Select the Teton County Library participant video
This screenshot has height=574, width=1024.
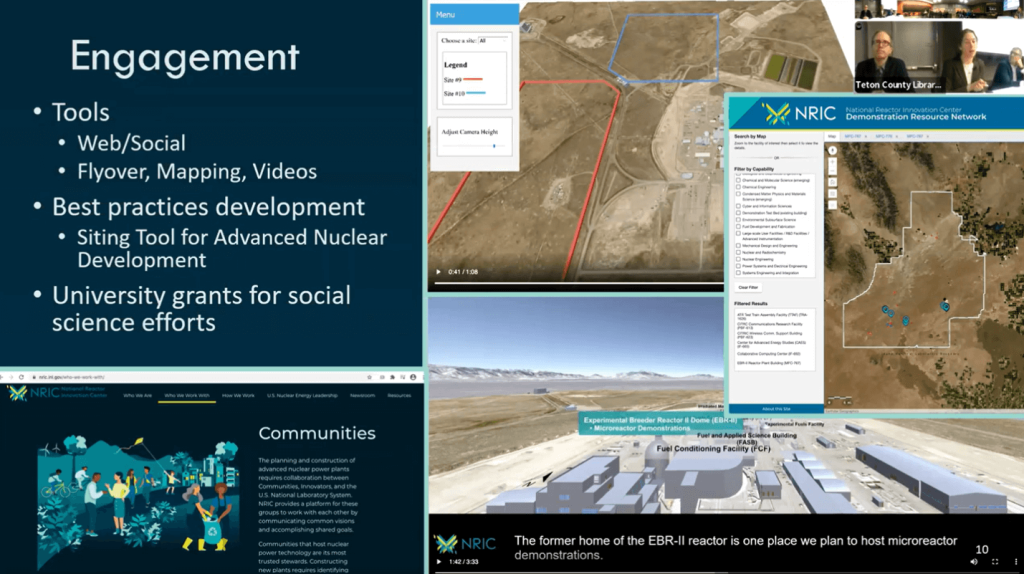coord(940,56)
